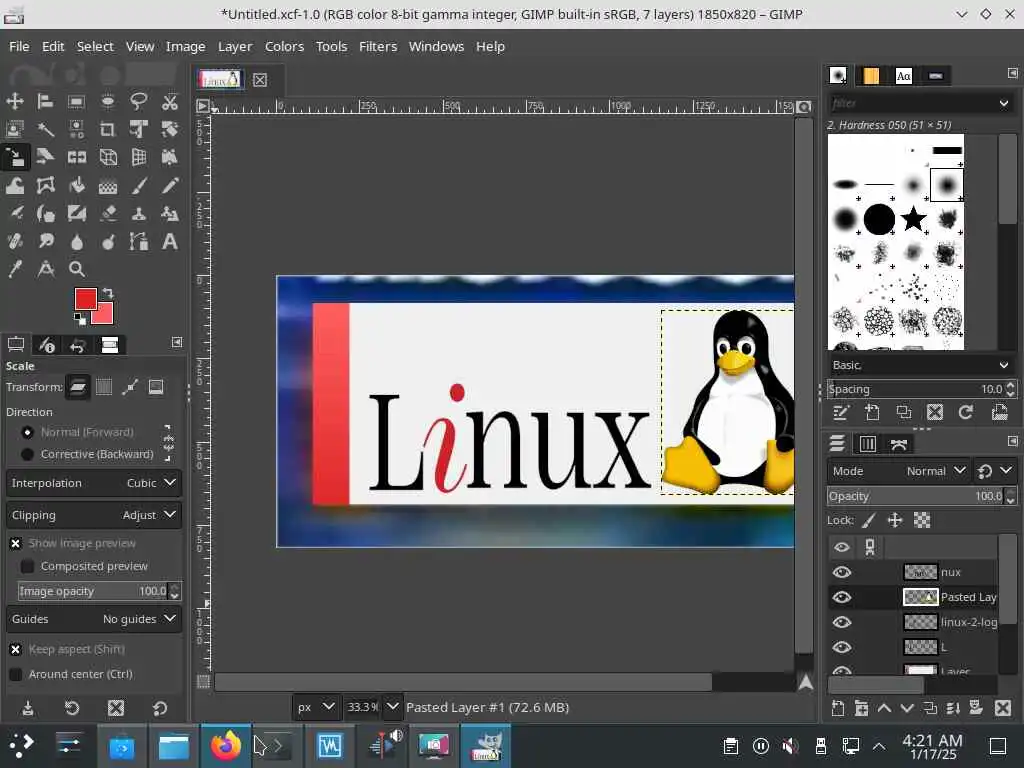
Task: Select the Heal bandage tool
Action: (14, 242)
